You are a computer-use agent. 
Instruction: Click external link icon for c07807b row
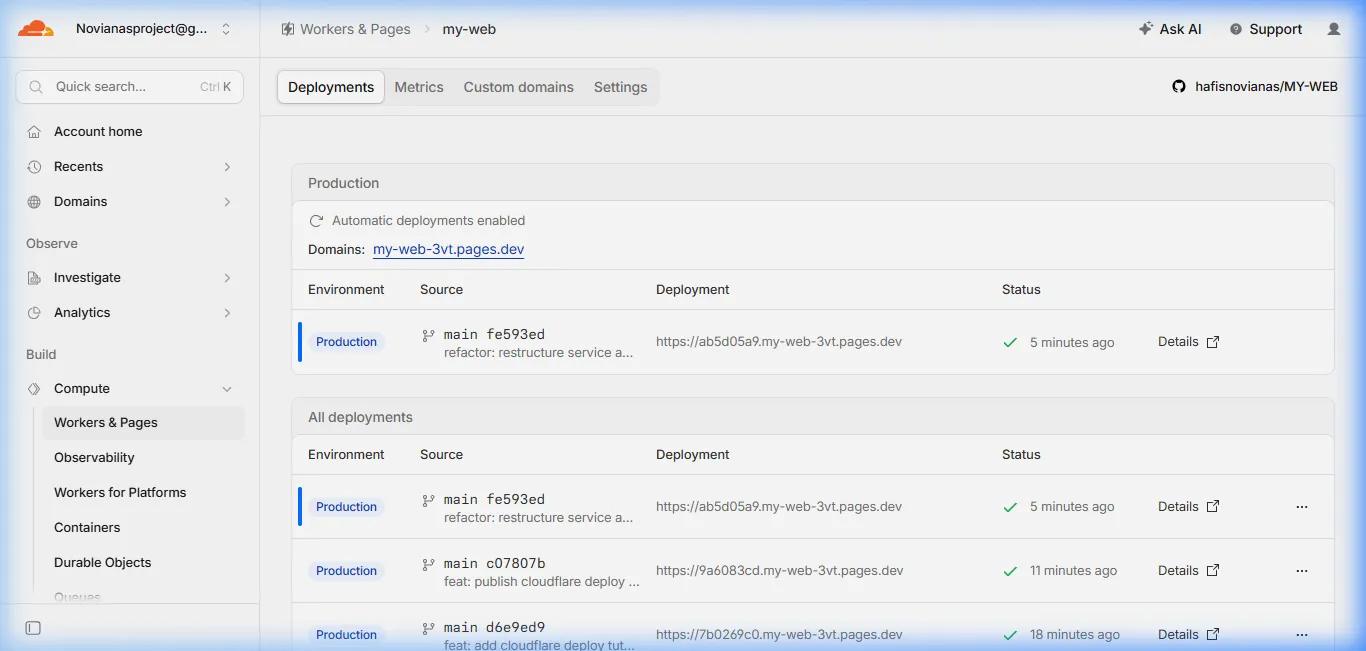pos(1213,571)
